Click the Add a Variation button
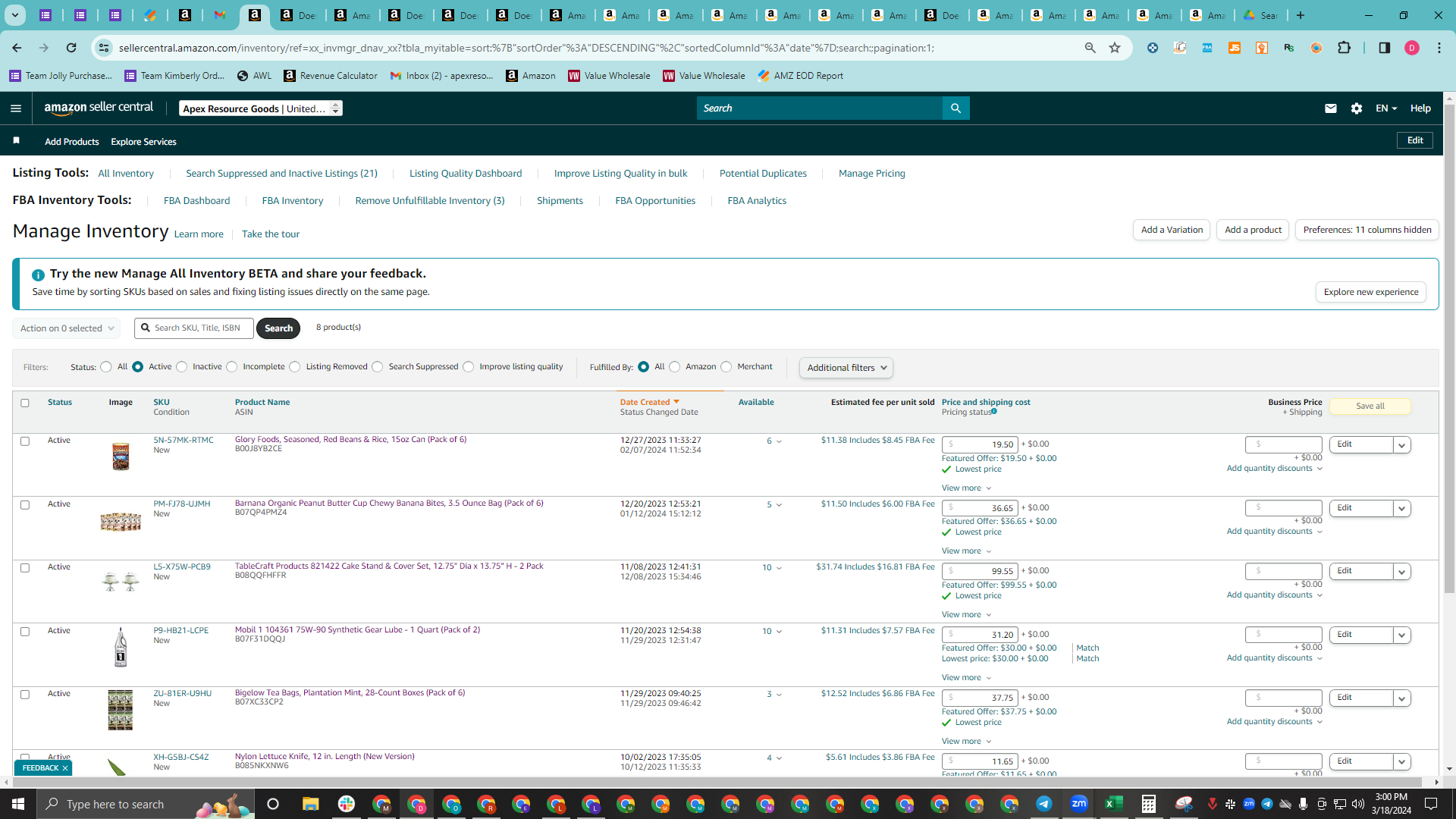This screenshot has height=819, width=1456. click(1172, 230)
